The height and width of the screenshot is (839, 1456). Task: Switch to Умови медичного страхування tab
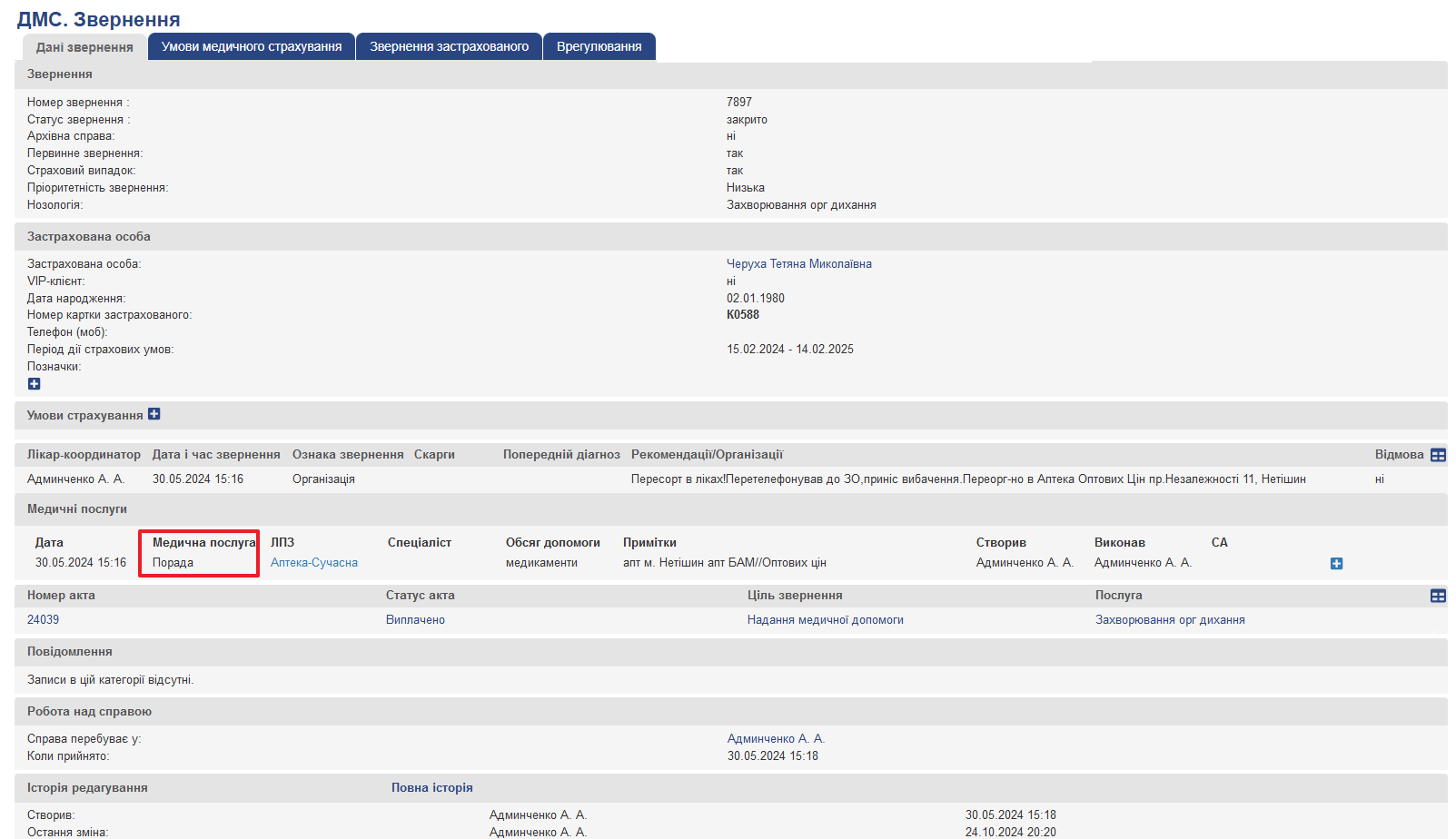[x=252, y=46]
